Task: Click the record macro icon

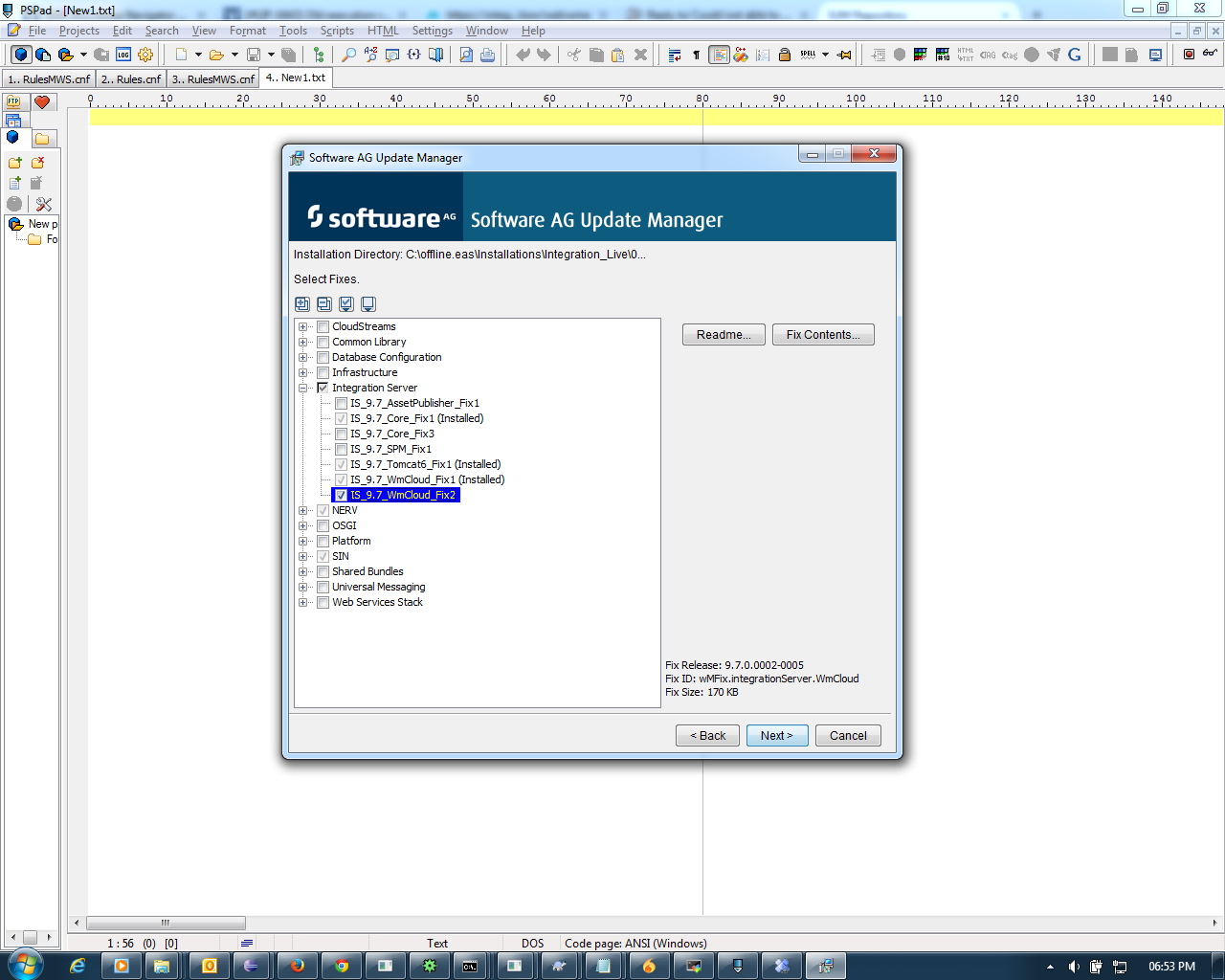Action: coord(1189,55)
